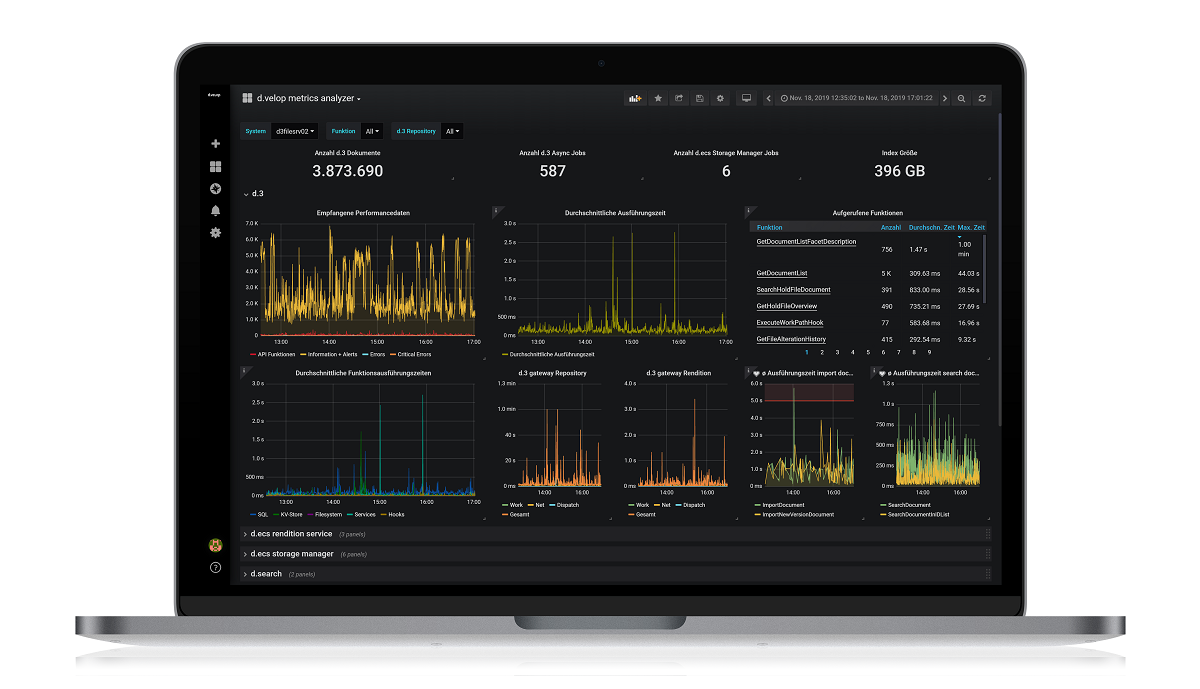1200x689 pixels.
Task: Sort the table by Anzahl column
Action: pyautogui.click(x=891, y=227)
